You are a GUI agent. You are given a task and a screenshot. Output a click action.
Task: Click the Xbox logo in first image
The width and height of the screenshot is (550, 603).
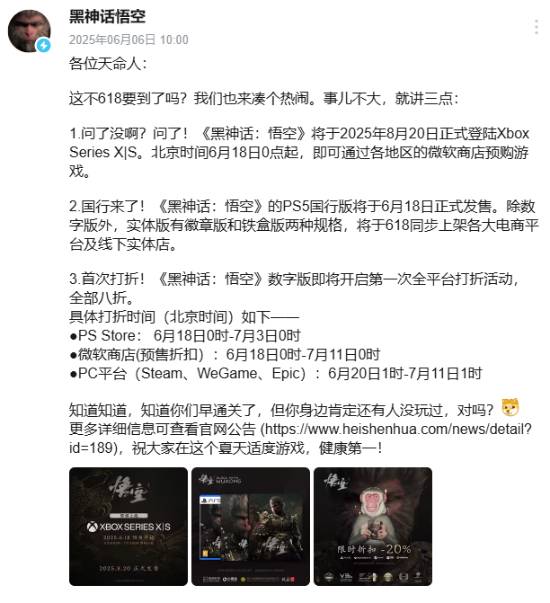pos(92,527)
